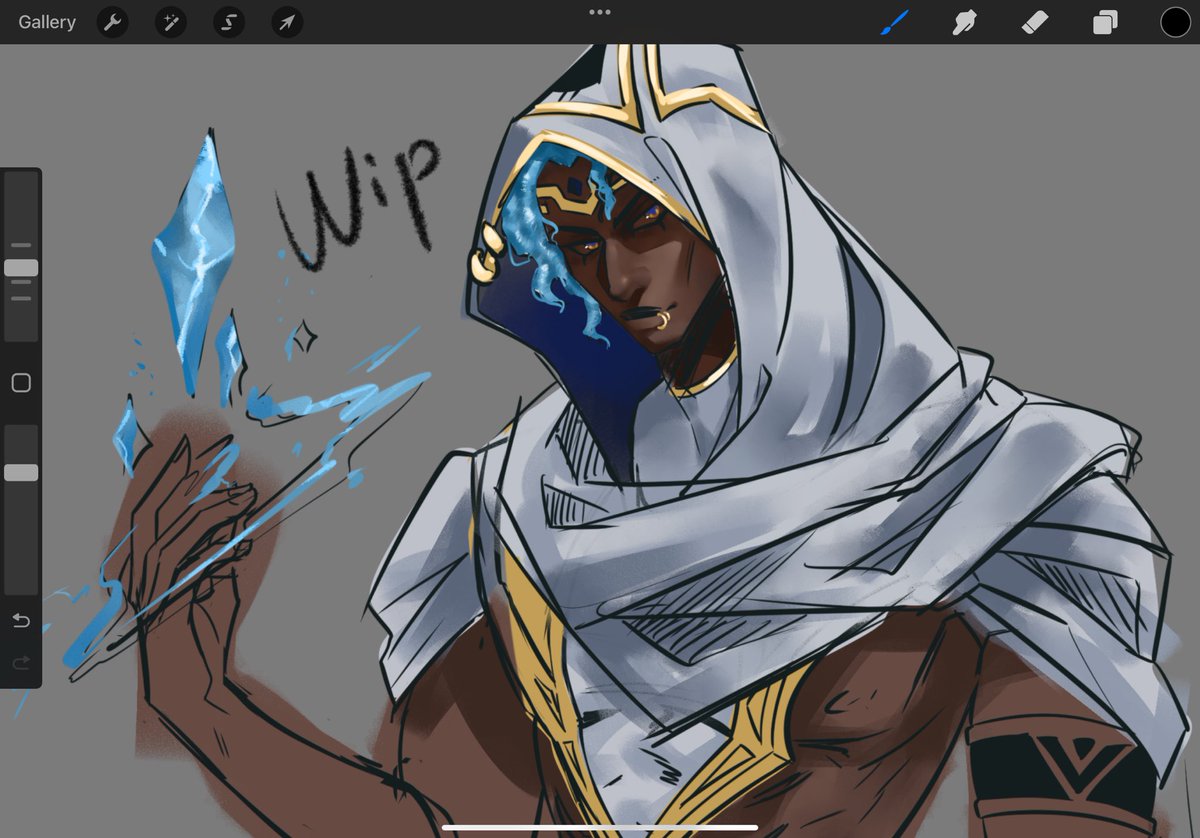Screen dimensions: 1200x838
Task: Open the Layers panel
Action: pyautogui.click(x=1105, y=22)
